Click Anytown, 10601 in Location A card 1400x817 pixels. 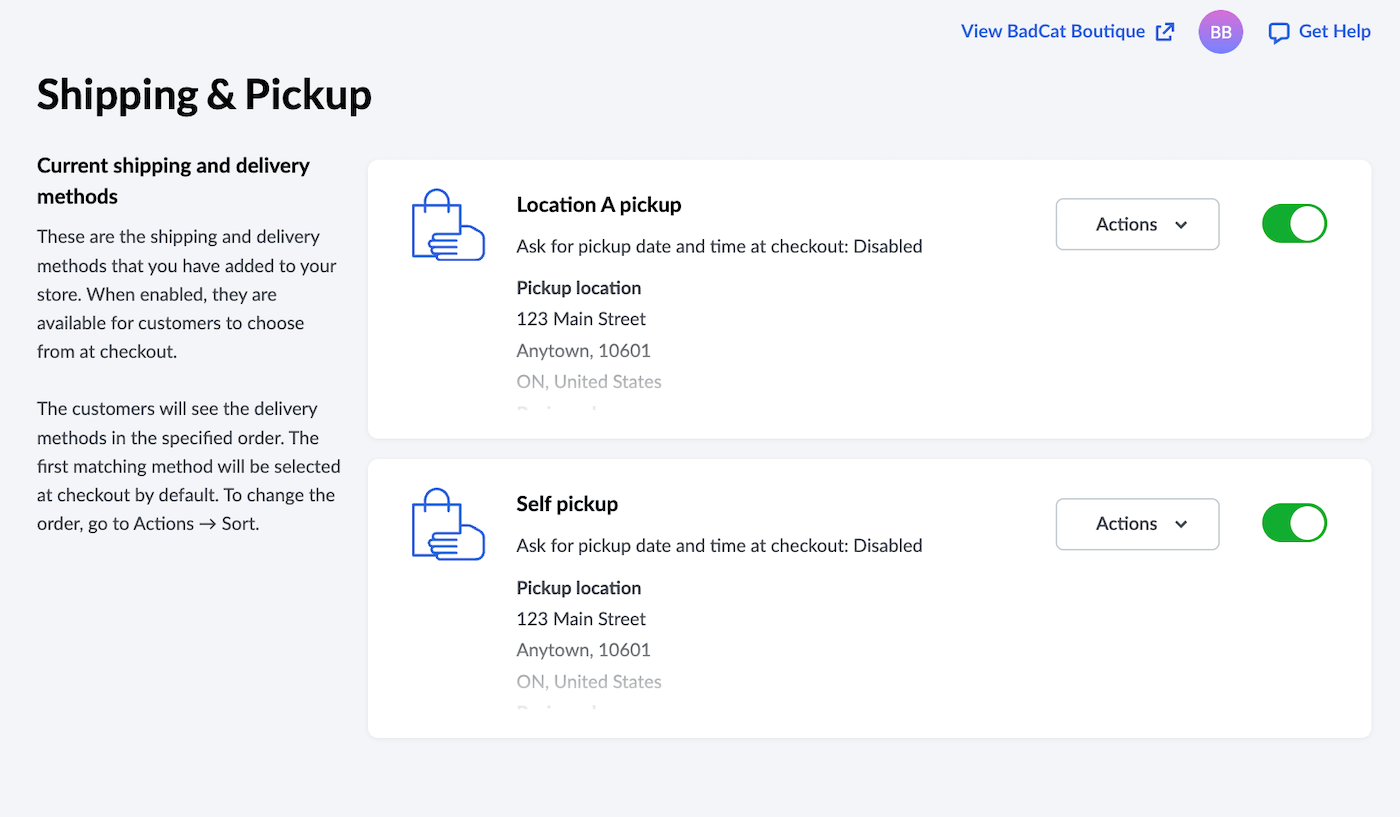(x=583, y=351)
